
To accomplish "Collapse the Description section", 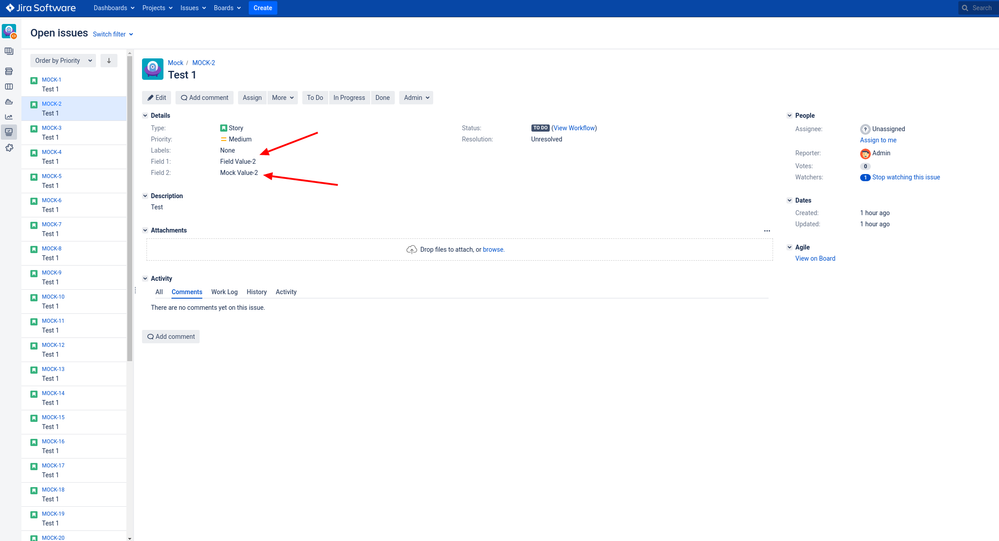I will tap(145, 196).
